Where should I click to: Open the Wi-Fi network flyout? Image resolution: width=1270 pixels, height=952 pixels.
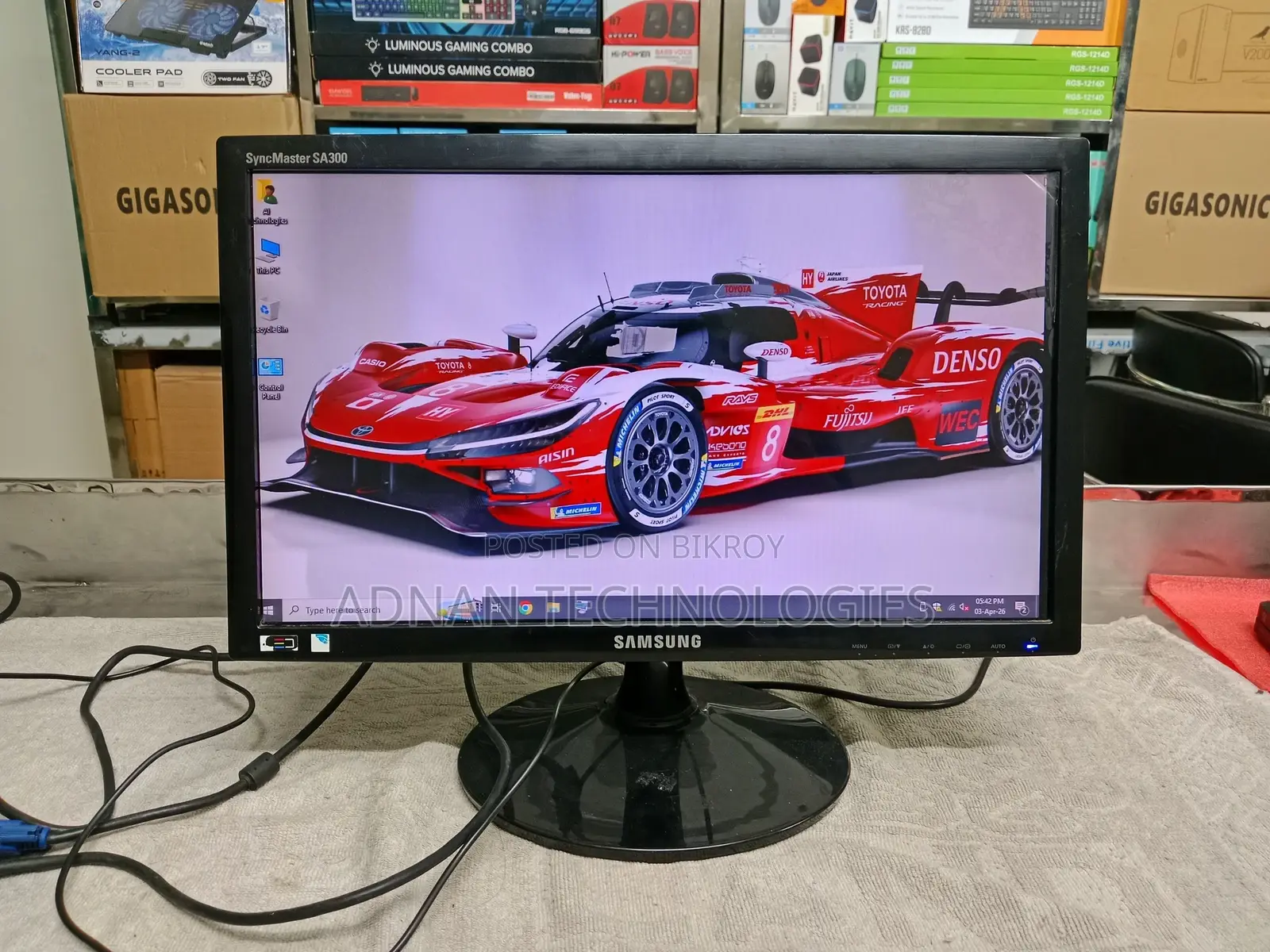tap(951, 608)
